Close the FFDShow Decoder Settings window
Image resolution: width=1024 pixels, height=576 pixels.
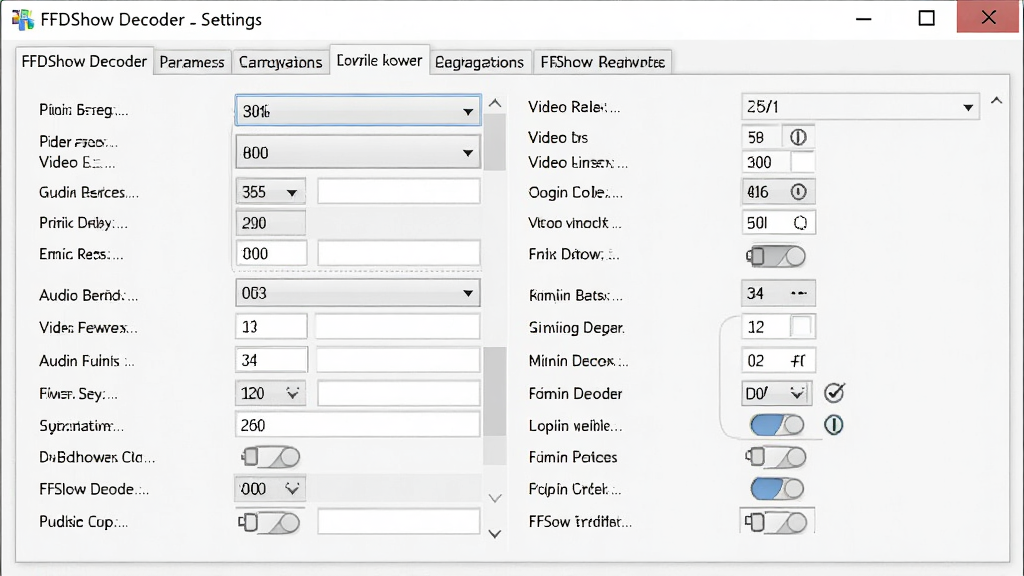coord(989,18)
